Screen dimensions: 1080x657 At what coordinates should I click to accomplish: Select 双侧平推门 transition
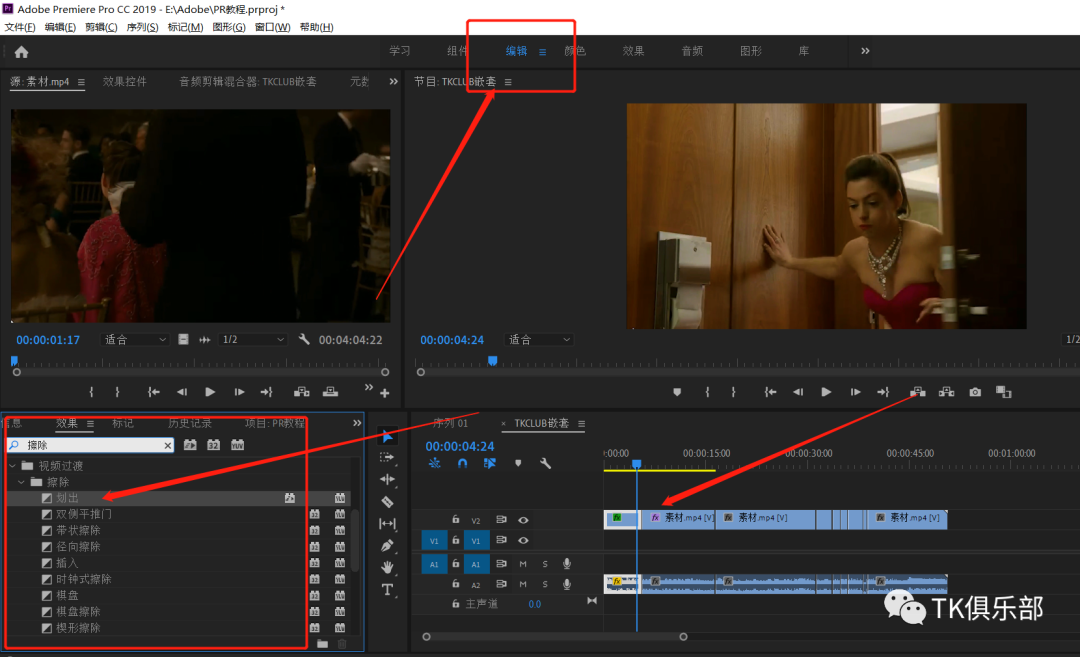pos(84,514)
